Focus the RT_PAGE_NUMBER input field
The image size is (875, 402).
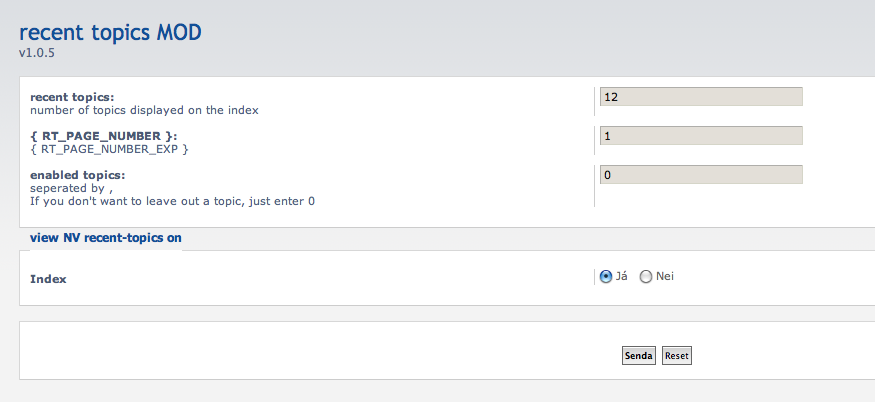[700, 136]
